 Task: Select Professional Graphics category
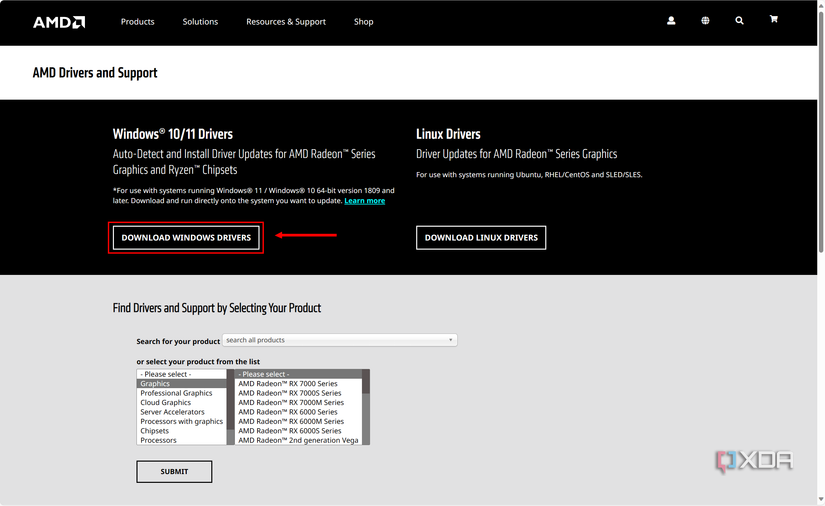coord(182,393)
